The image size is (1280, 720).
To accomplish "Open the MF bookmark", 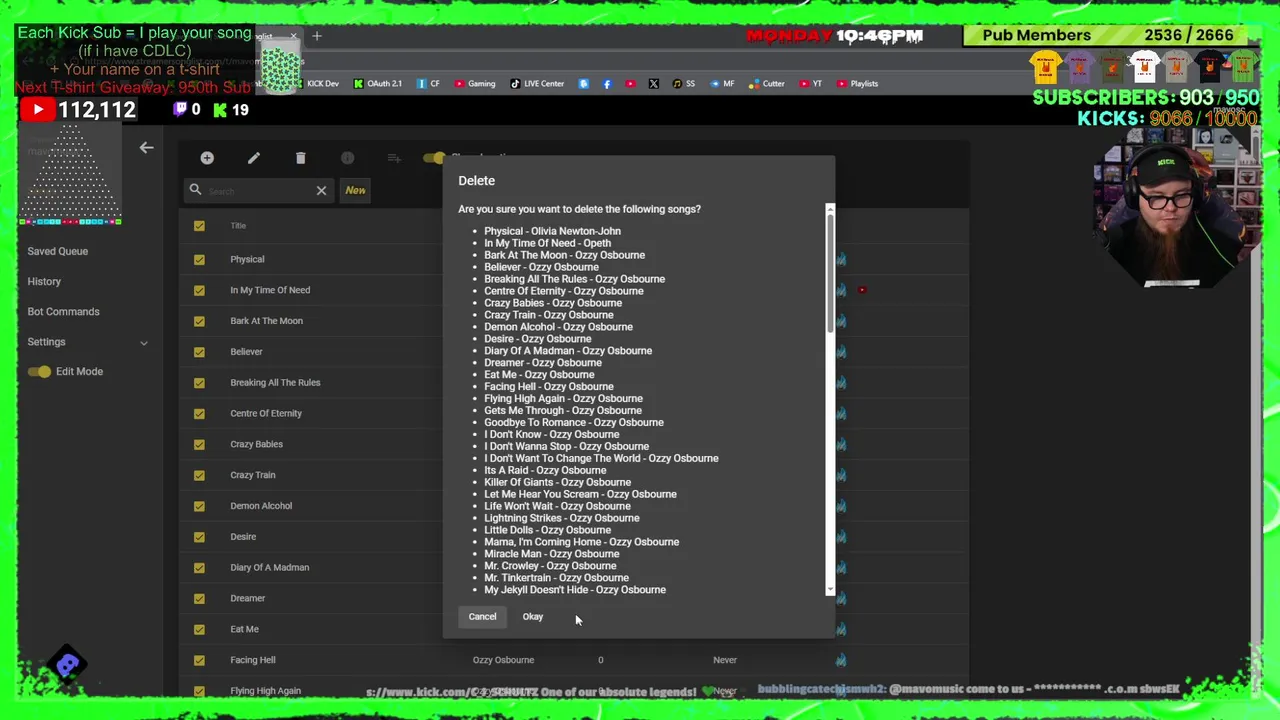I will [722, 84].
